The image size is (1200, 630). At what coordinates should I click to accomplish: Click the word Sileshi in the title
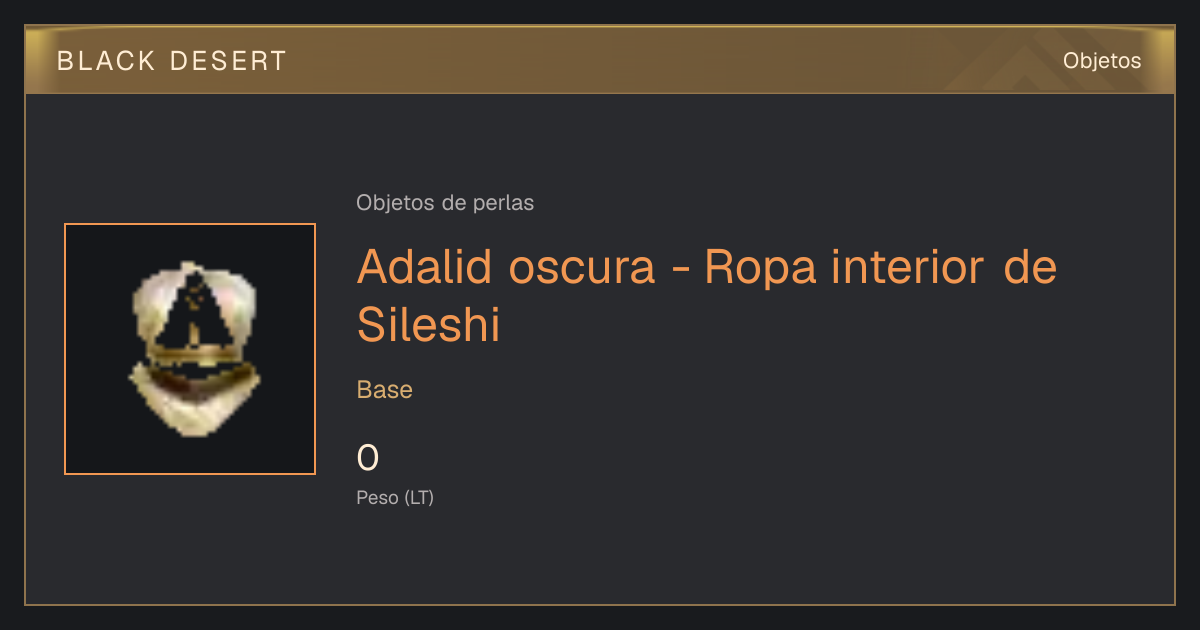(x=428, y=325)
